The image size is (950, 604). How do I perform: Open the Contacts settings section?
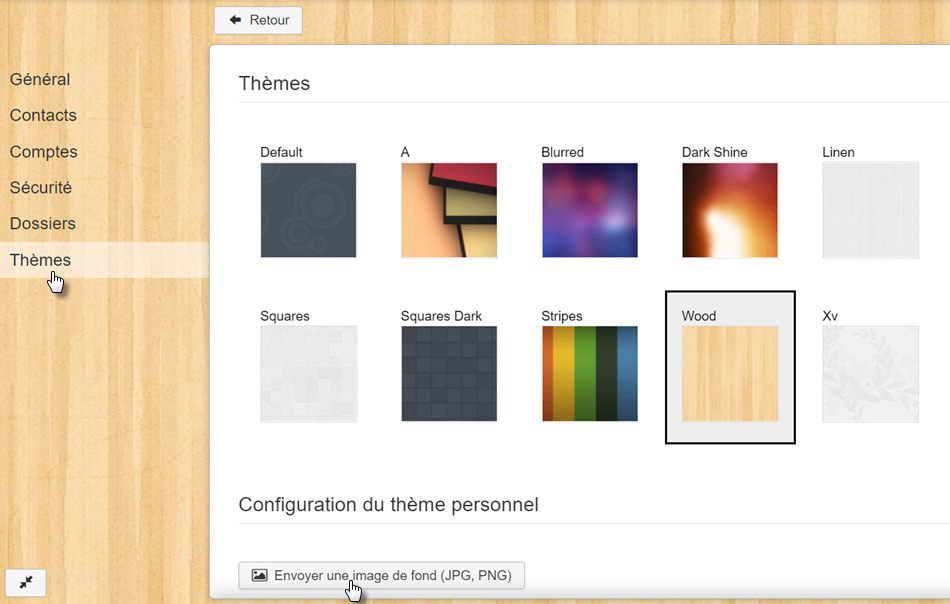click(43, 116)
